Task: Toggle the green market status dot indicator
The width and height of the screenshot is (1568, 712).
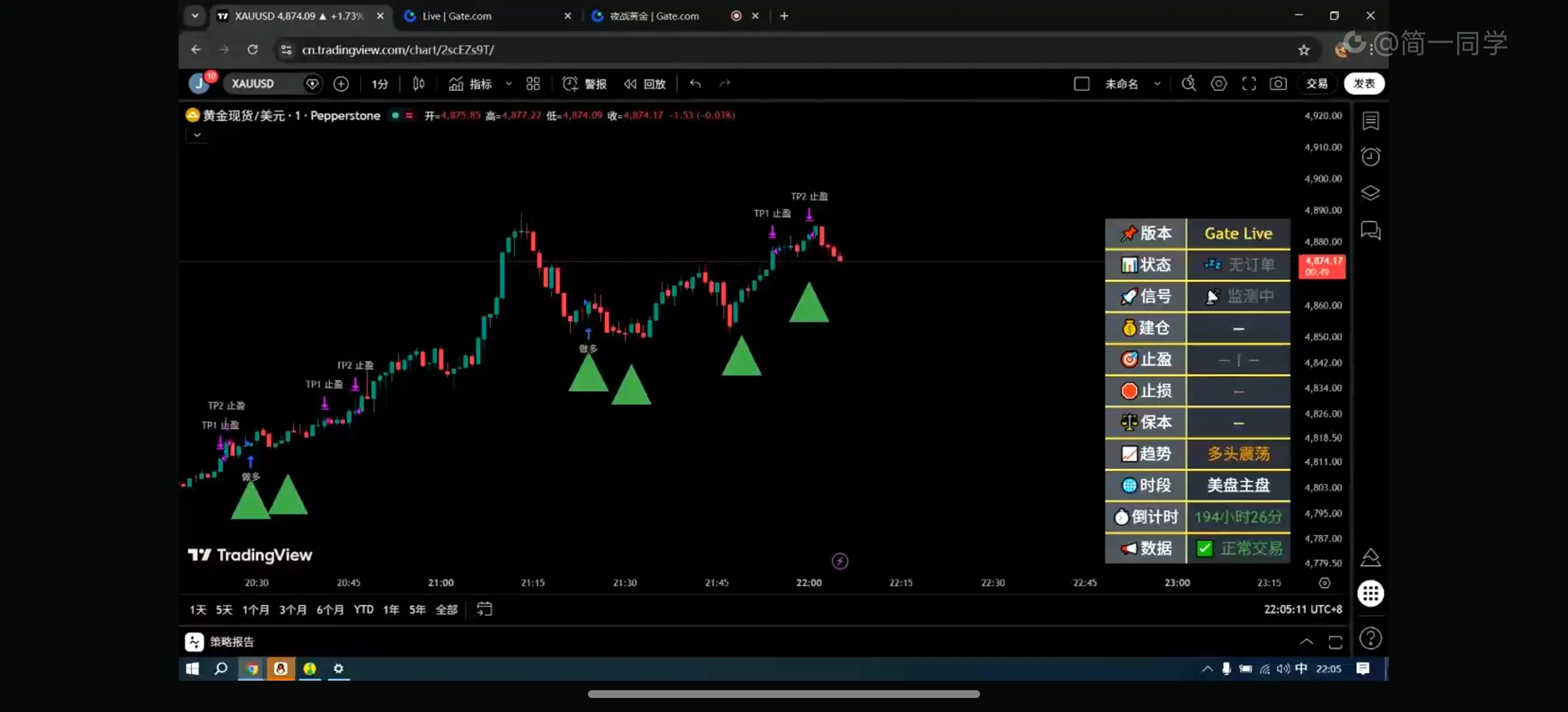Action: point(395,115)
